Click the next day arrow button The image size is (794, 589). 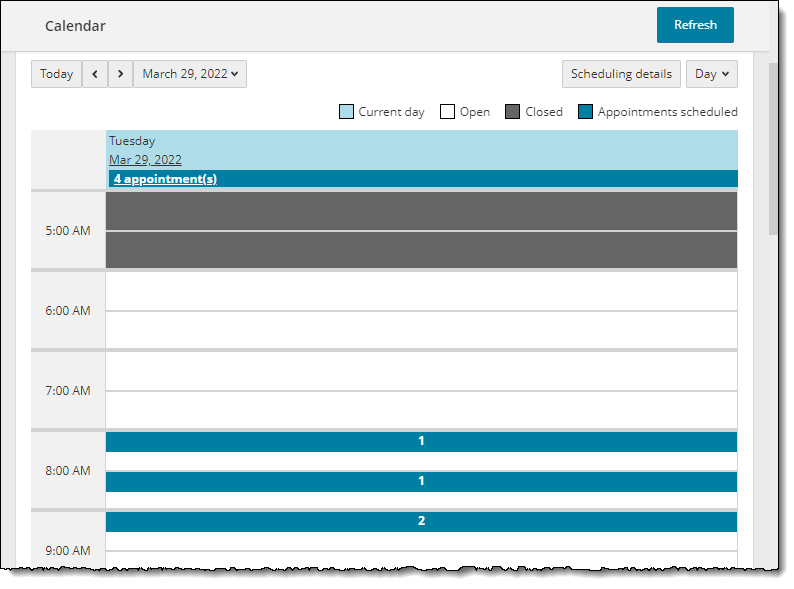(x=120, y=74)
